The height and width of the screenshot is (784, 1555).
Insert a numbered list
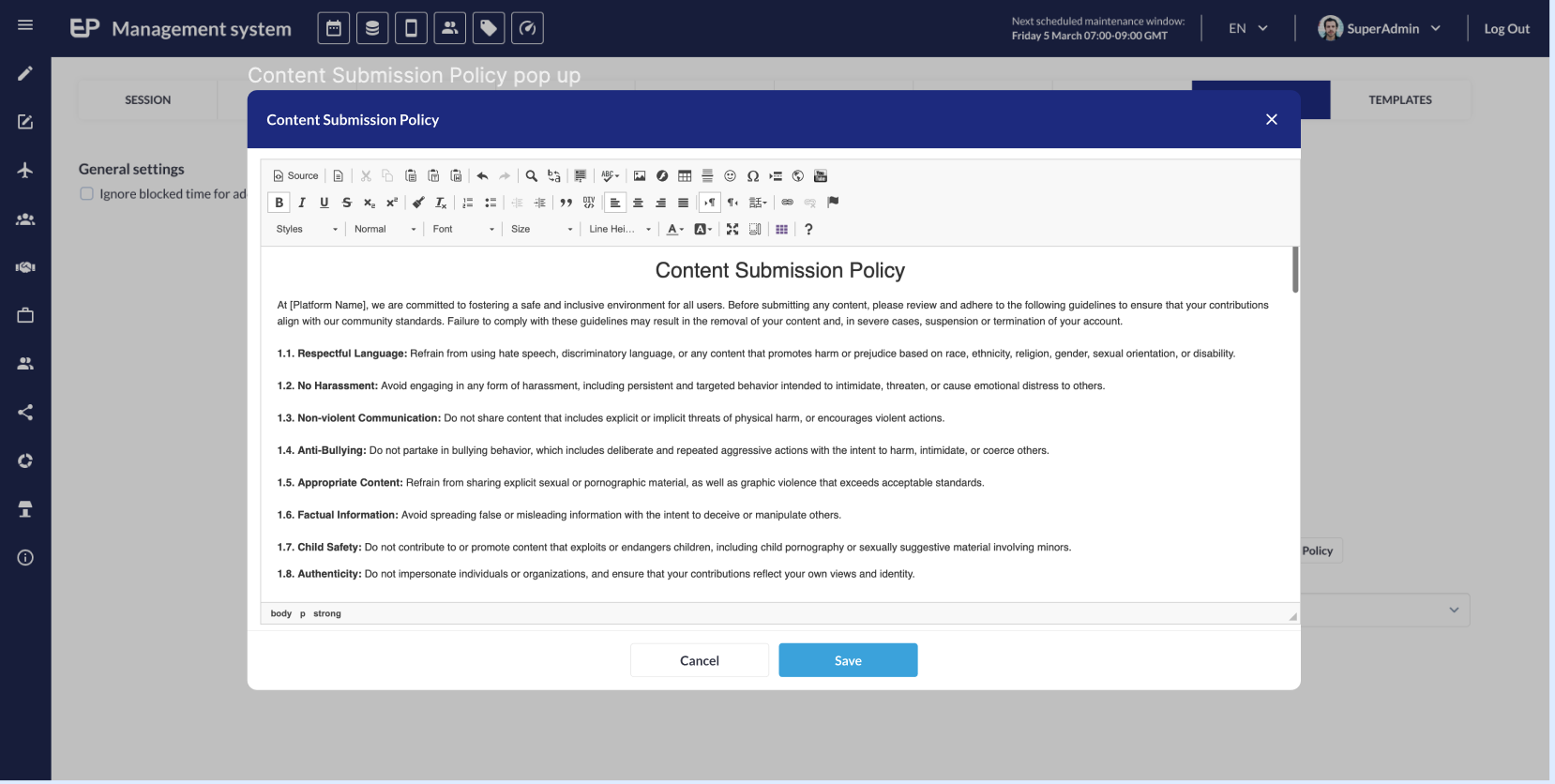click(x=468, y=203)
